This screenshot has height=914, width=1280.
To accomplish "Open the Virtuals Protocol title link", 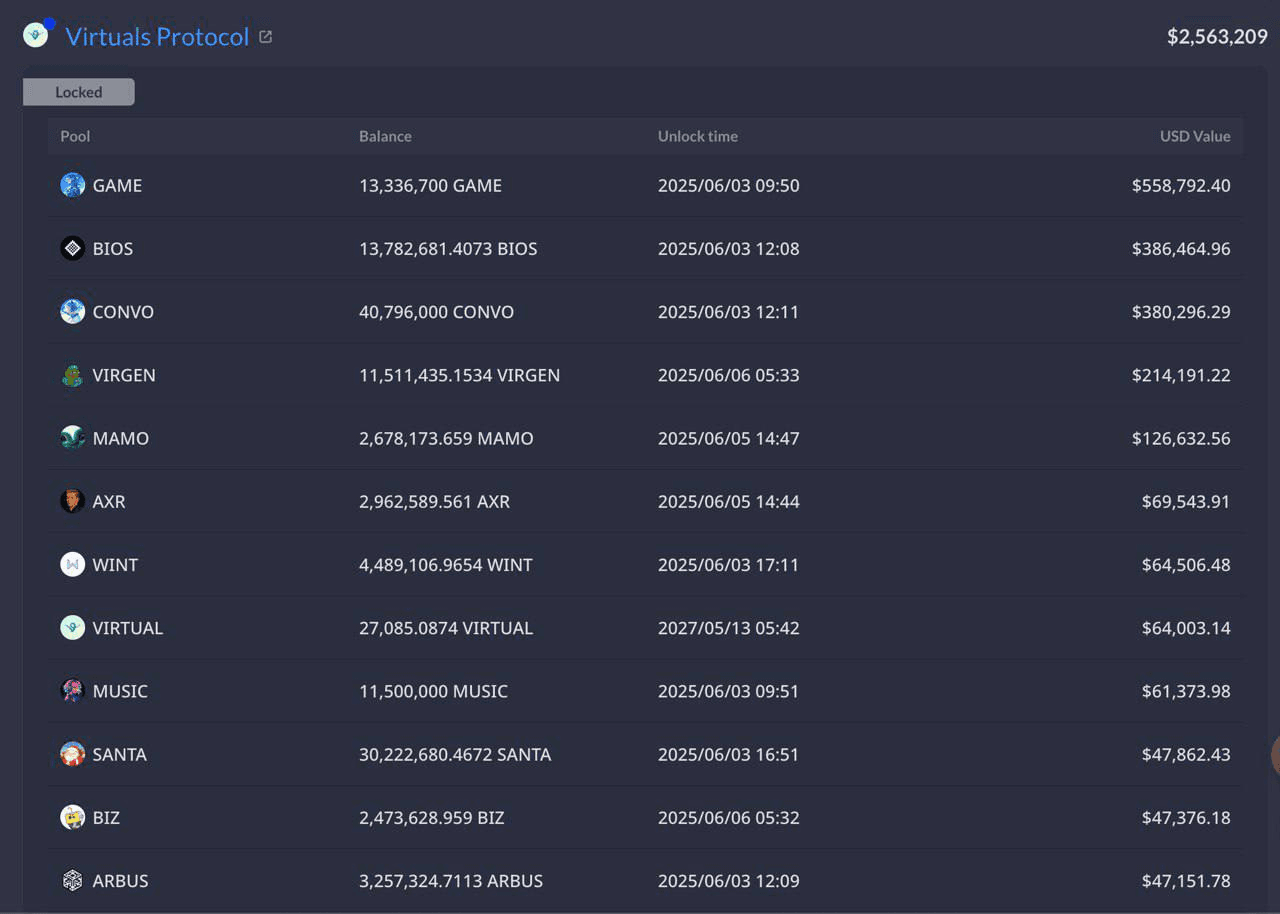I will (x=157, y=37).
